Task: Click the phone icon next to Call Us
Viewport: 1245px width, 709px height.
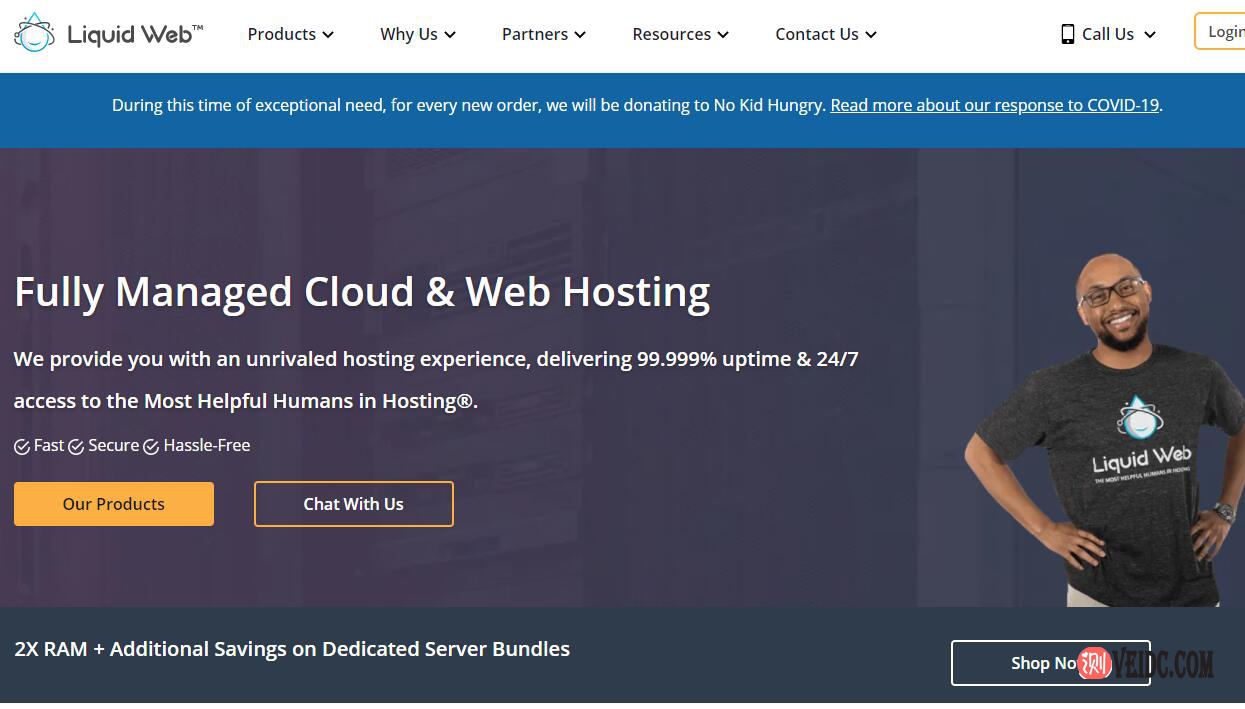Action: [1066, 33]
